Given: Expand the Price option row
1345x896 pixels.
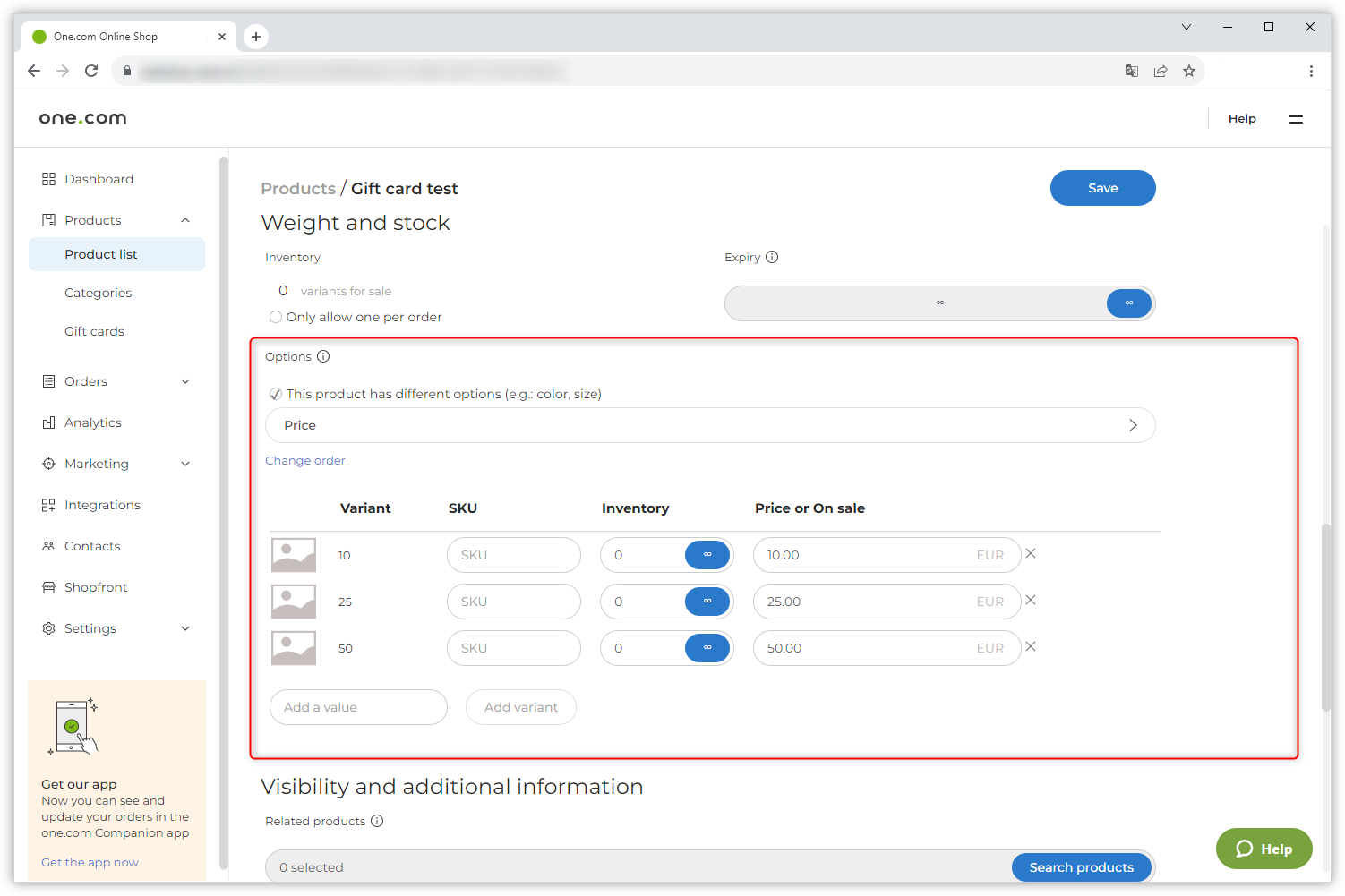Looking at the screenshot, I should [1133, 425].
